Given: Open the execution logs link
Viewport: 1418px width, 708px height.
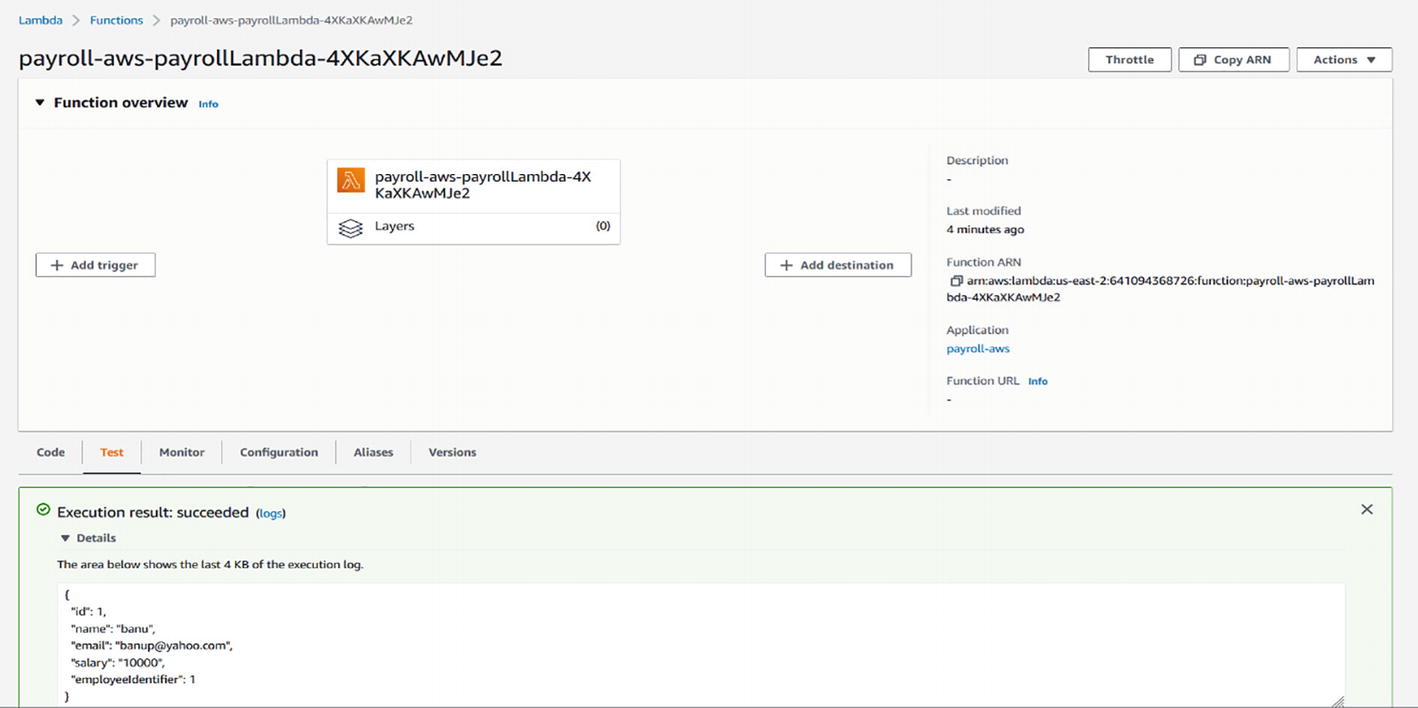Looking at the screenshot, I should point(271,513).
